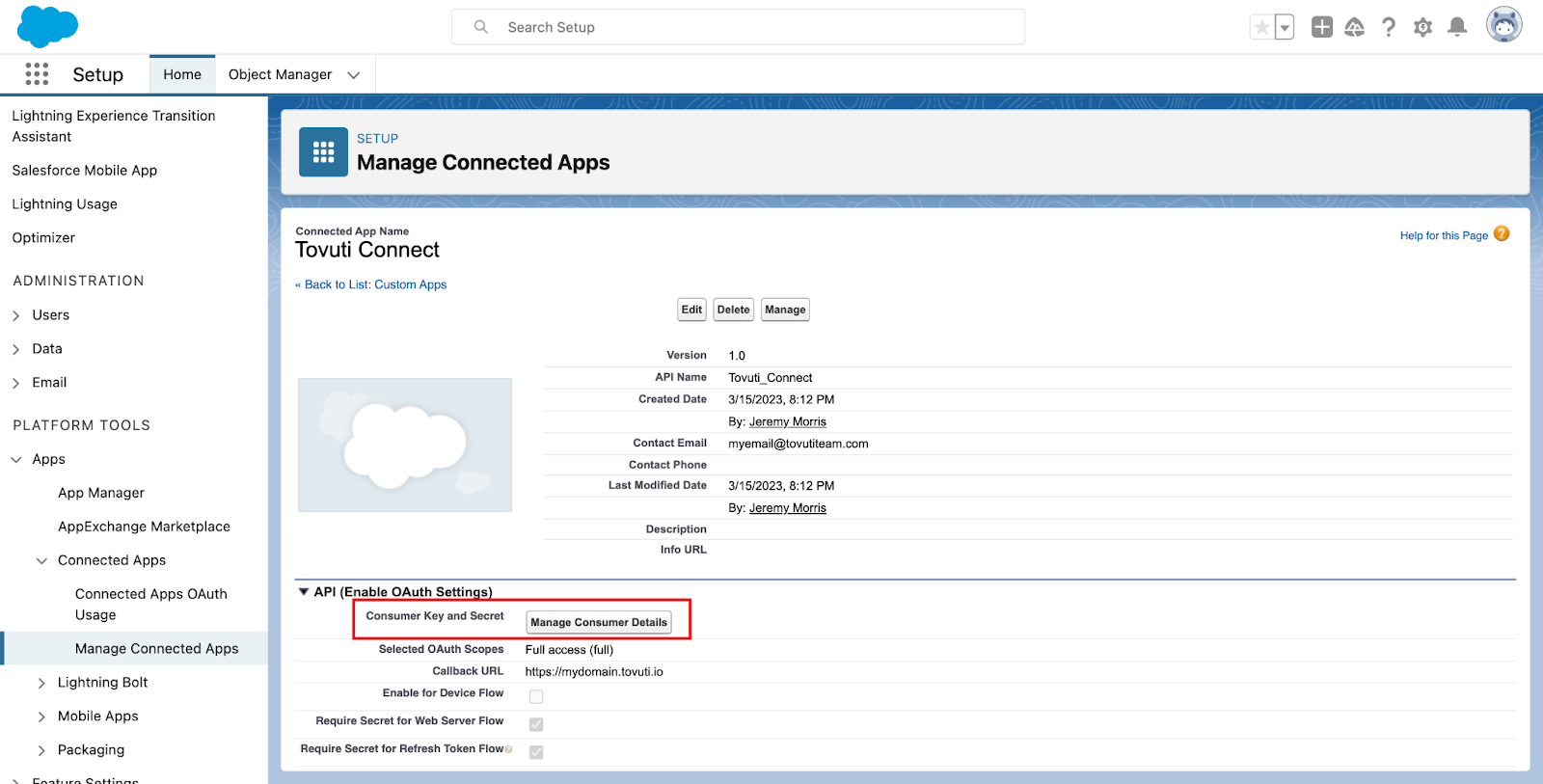Screen dimensions: 1543x784
Task: Open the global actions plus icon
Action: click(x=1322, y=27)
